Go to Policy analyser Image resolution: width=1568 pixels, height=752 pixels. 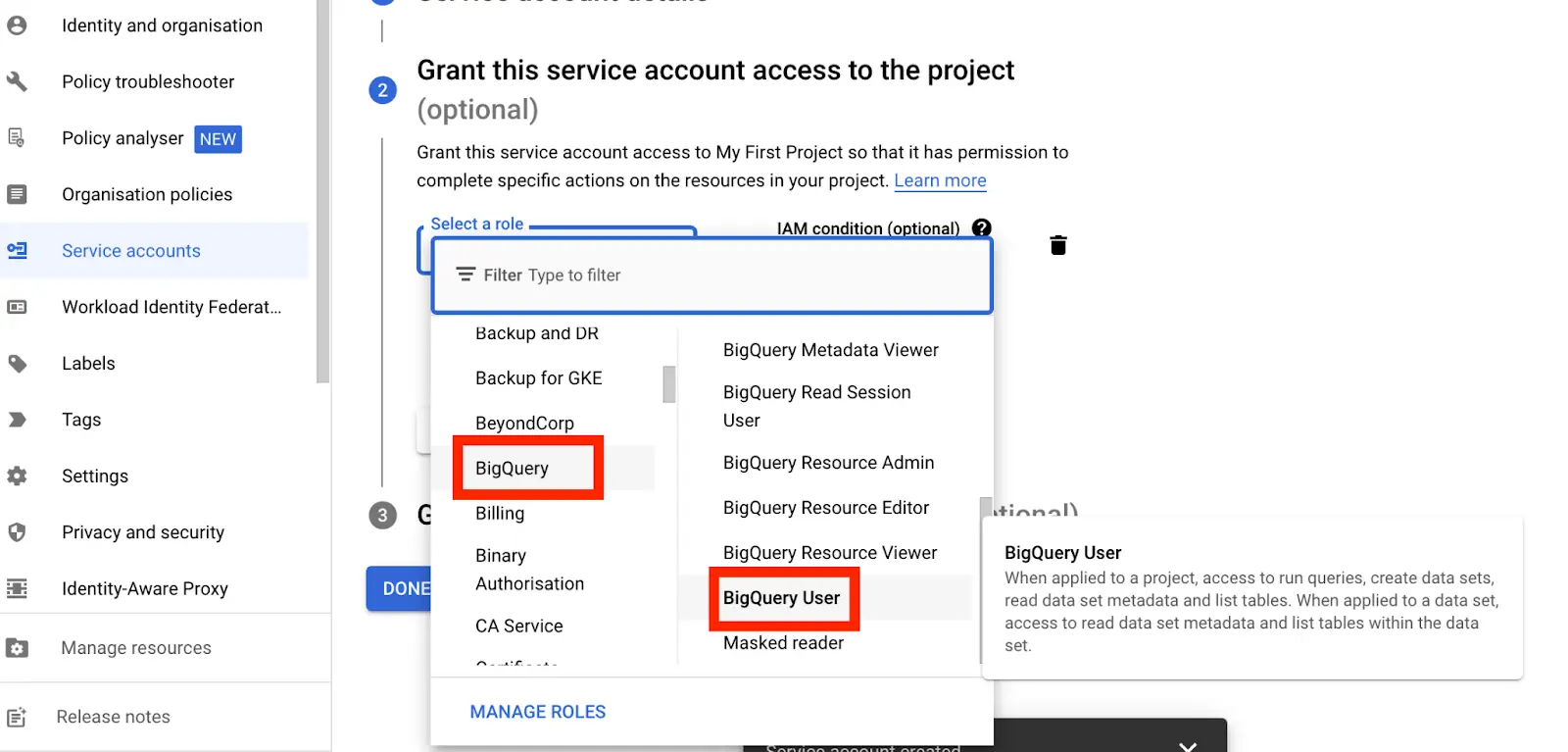(x=122, y=138)
